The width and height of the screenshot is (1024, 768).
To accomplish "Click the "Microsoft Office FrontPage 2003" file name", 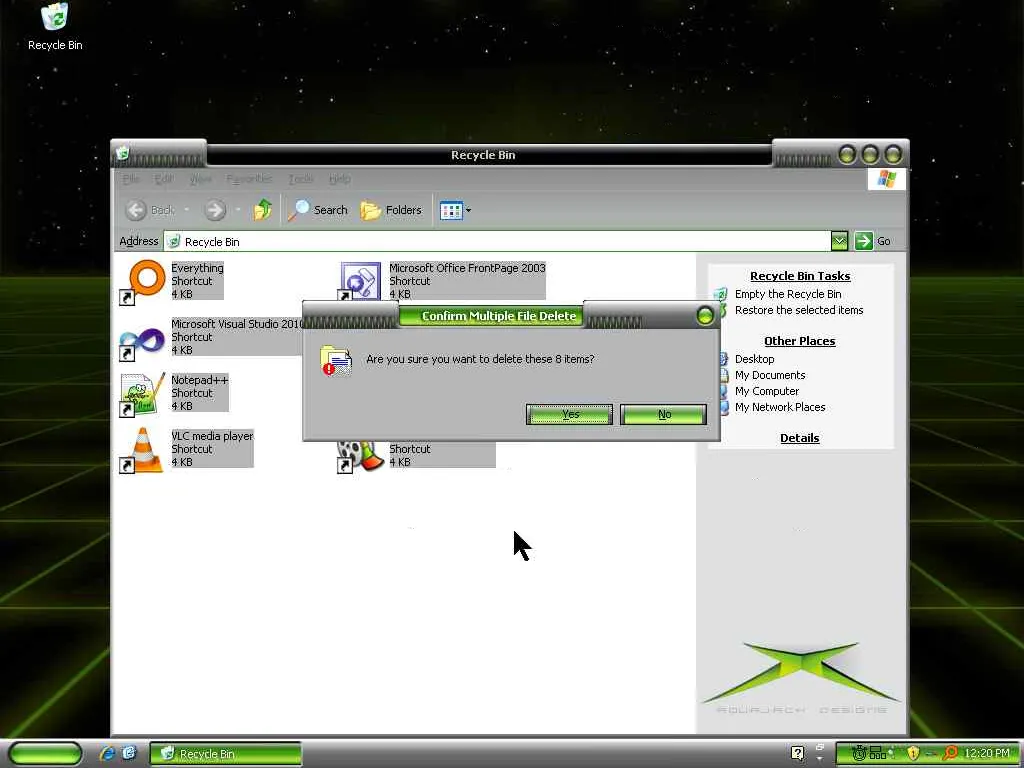I will [467, 268].
